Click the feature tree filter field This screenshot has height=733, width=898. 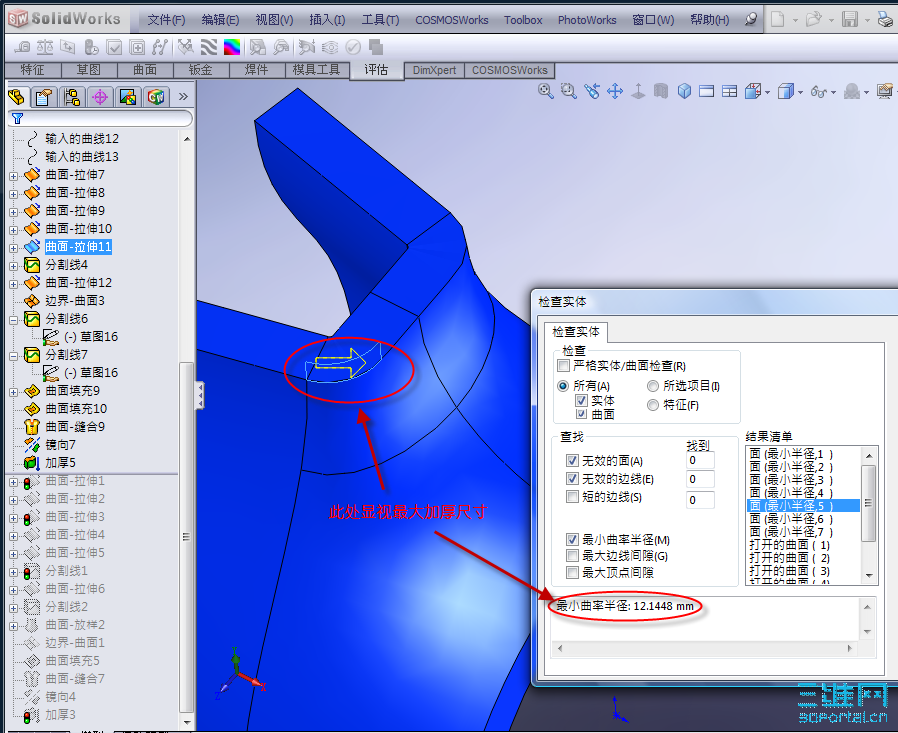click(101, 118)
